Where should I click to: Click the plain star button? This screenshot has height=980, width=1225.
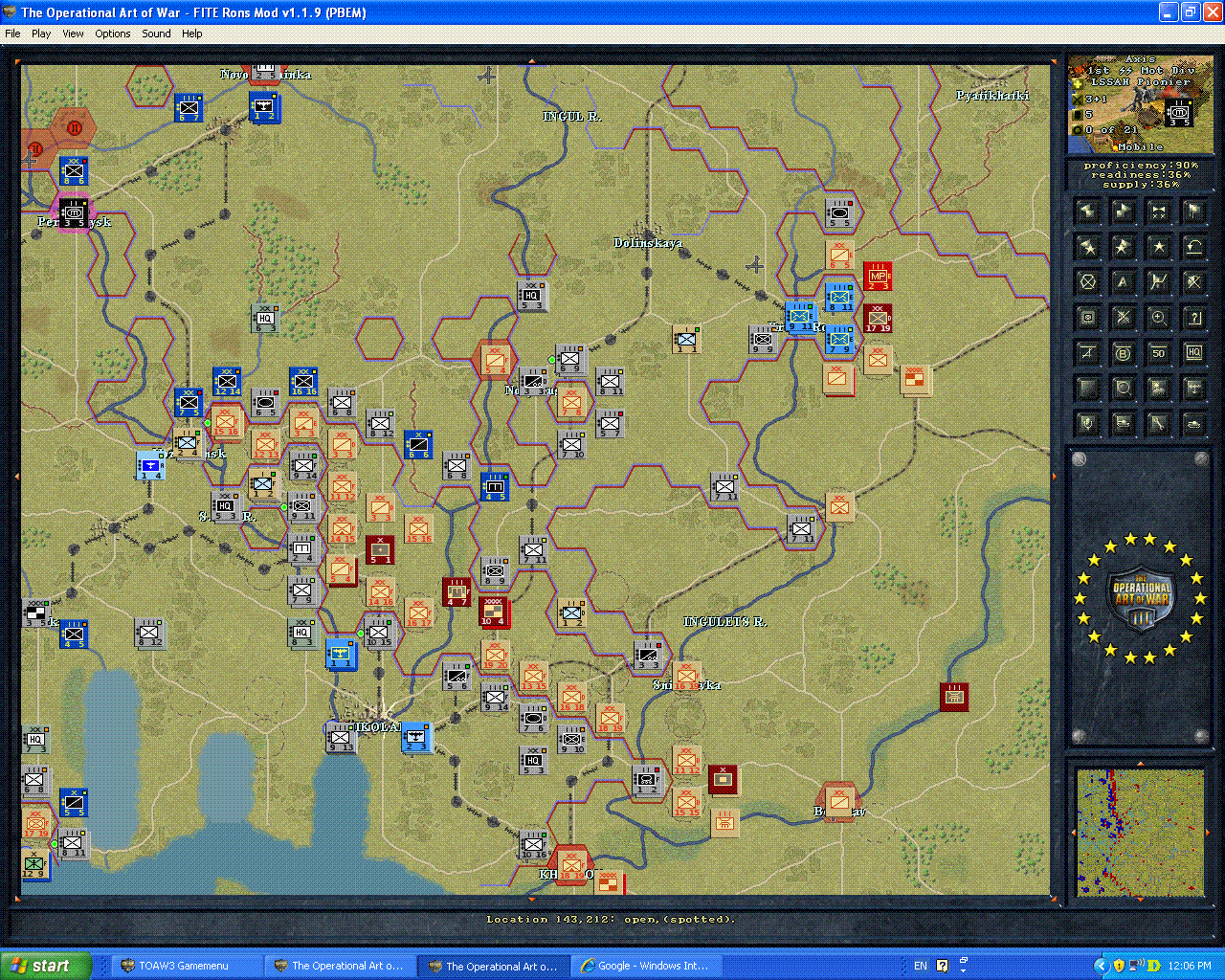(x=1158, y=247)
